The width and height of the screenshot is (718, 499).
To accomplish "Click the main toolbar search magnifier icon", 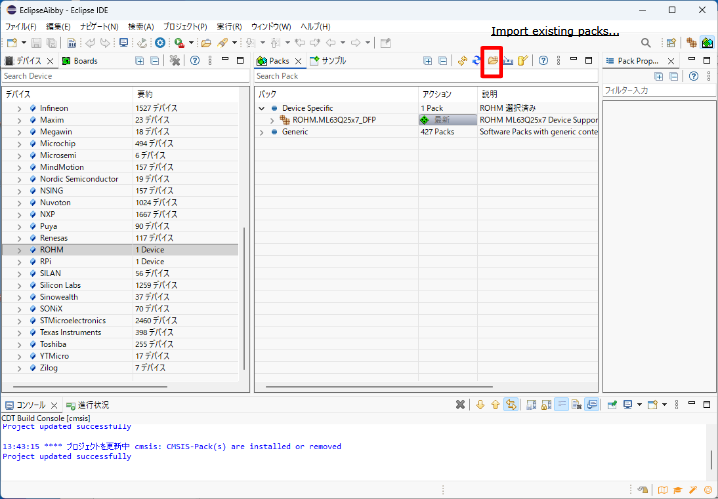I will coord(646,43).
